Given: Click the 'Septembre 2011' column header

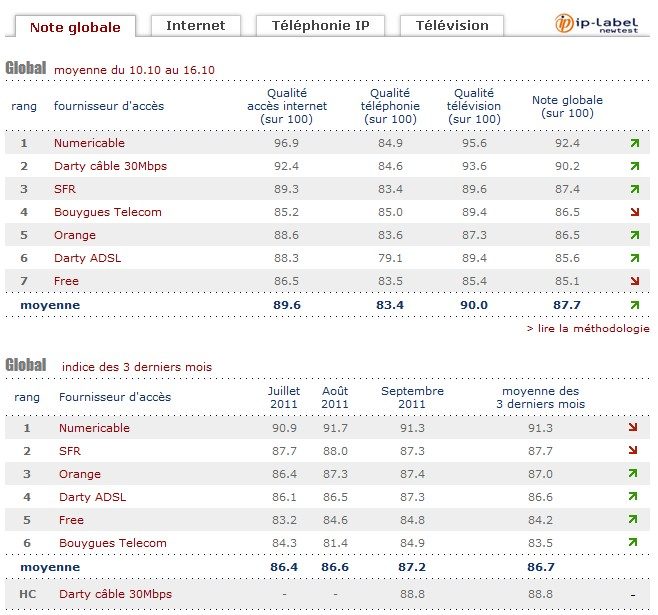Looking at the screenshot, I should 412,397.
